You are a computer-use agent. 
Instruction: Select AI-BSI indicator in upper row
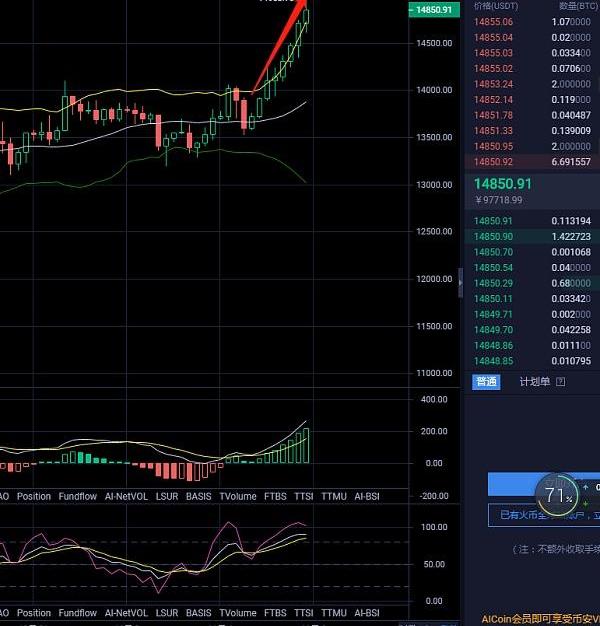(x=367, y=496)
